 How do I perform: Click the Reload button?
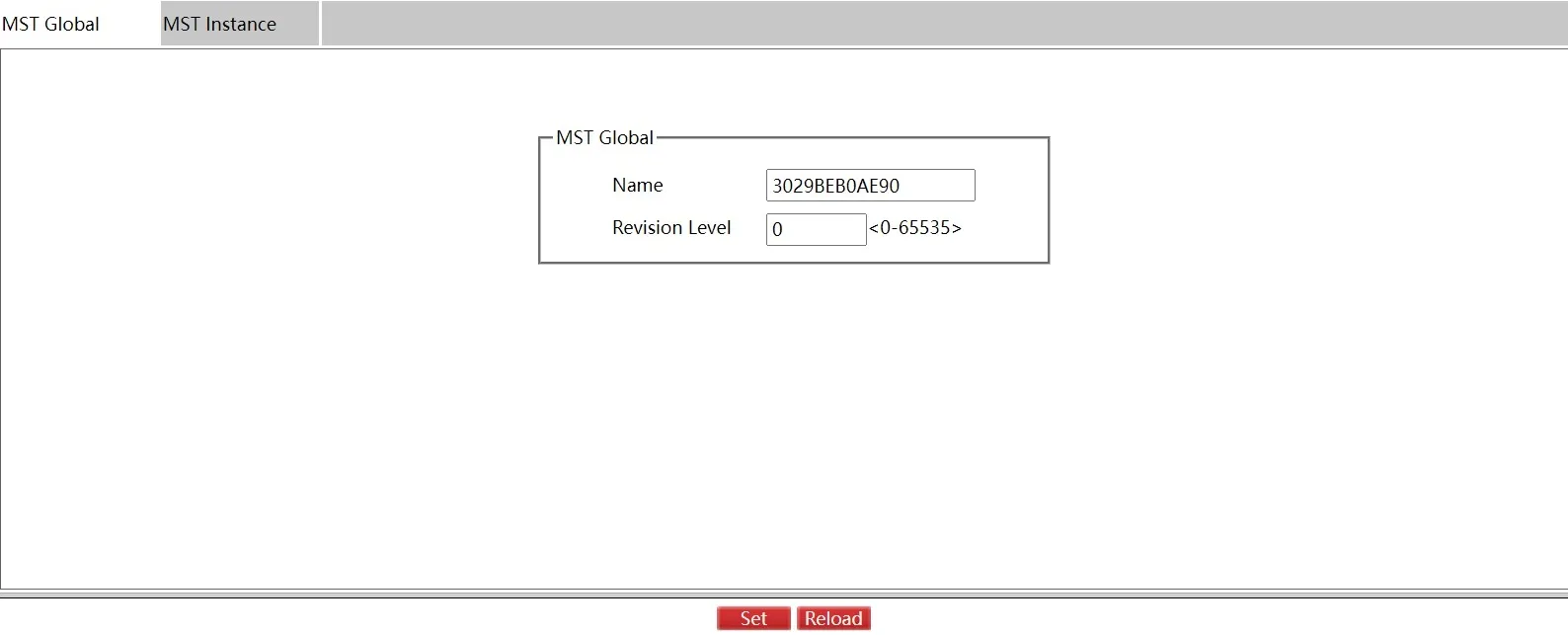click(x=833, y=618)
